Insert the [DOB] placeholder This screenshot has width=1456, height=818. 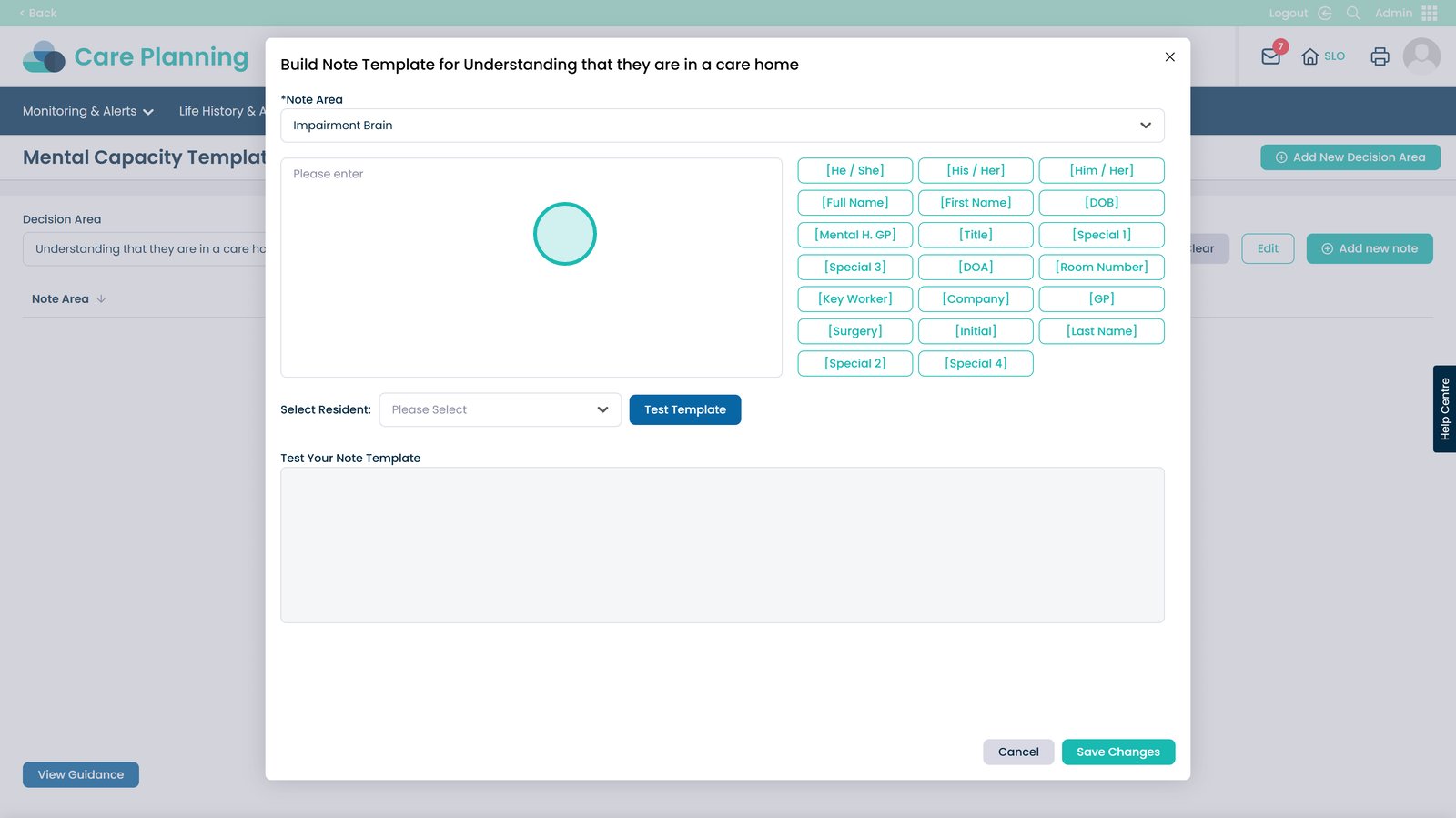point(1101,202)
